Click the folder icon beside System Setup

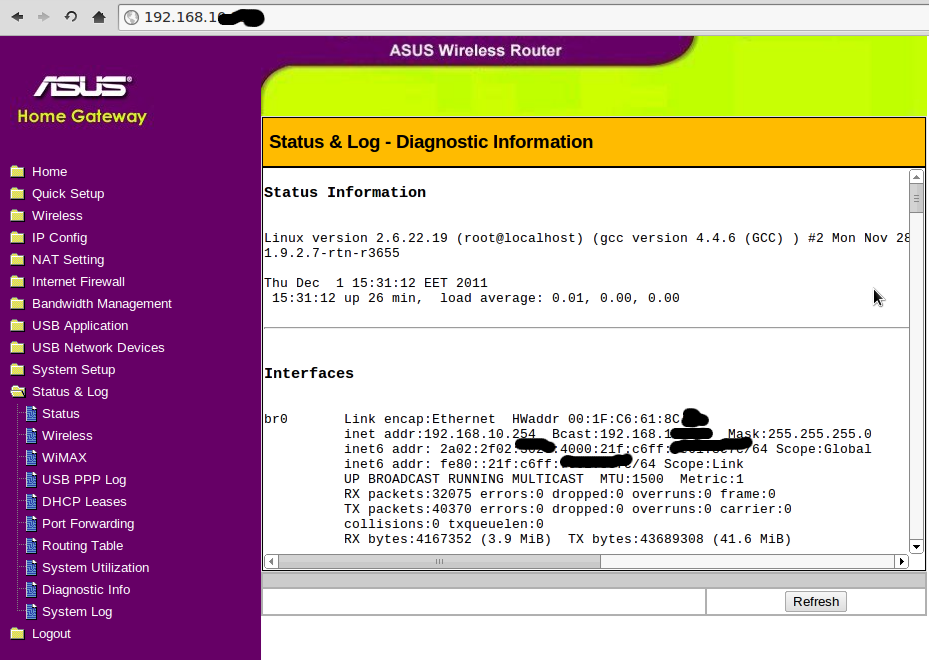(x=18, y=370)
